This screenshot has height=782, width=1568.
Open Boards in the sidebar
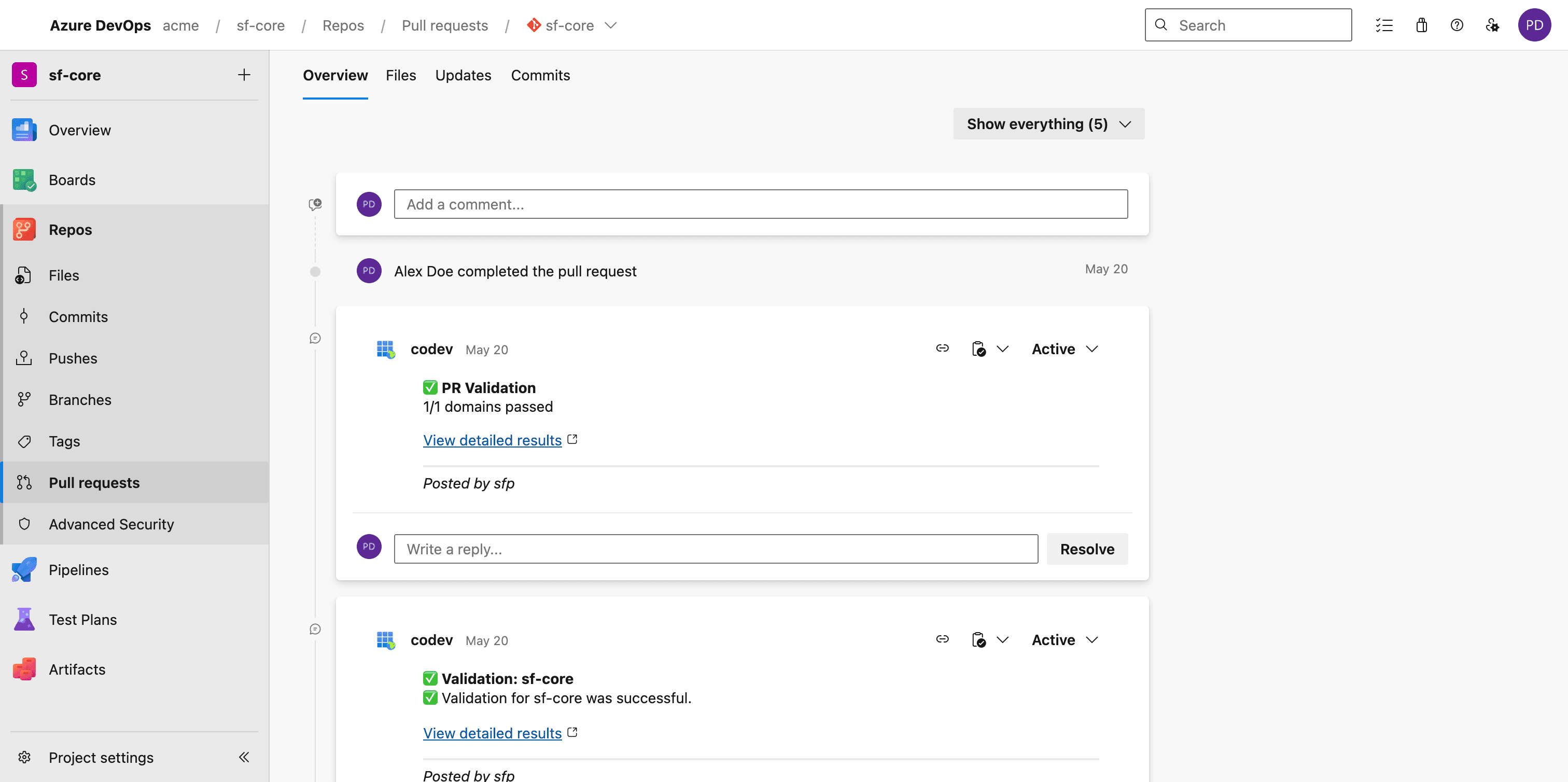(x=134, y=180)
